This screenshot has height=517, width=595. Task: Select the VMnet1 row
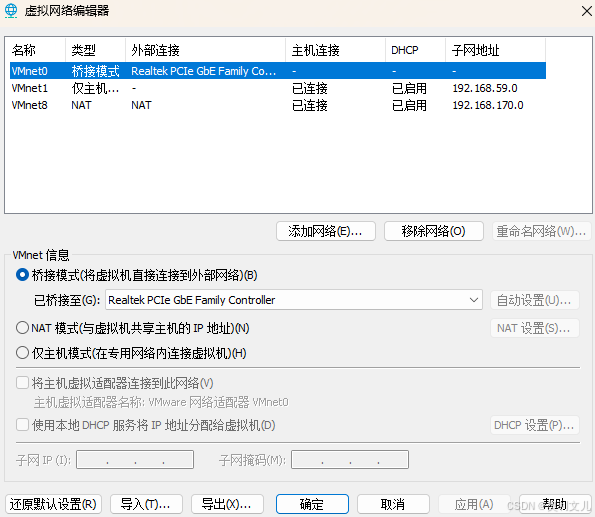[278, 88]
